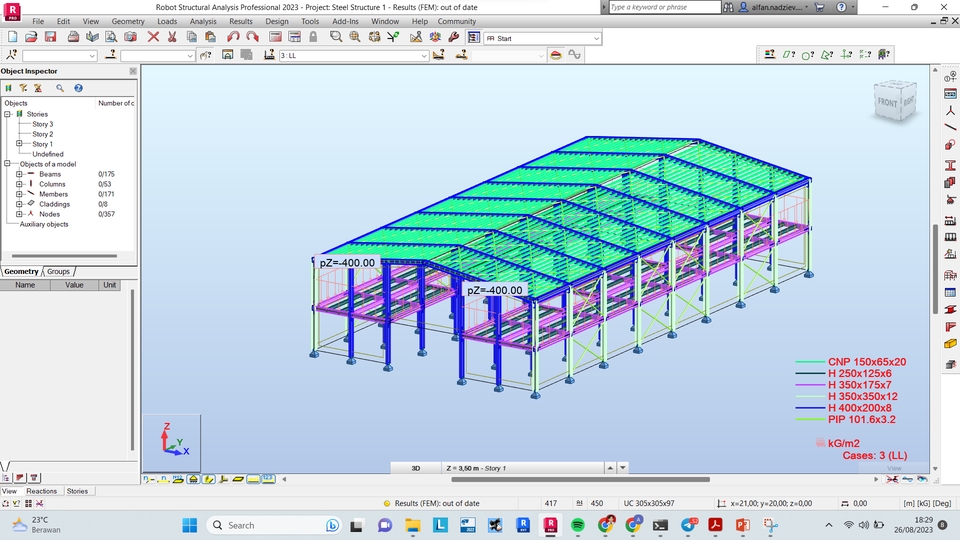Open the node selection dropdown
The width and height of the screenshot is (960, 540).
coord(92,56)
